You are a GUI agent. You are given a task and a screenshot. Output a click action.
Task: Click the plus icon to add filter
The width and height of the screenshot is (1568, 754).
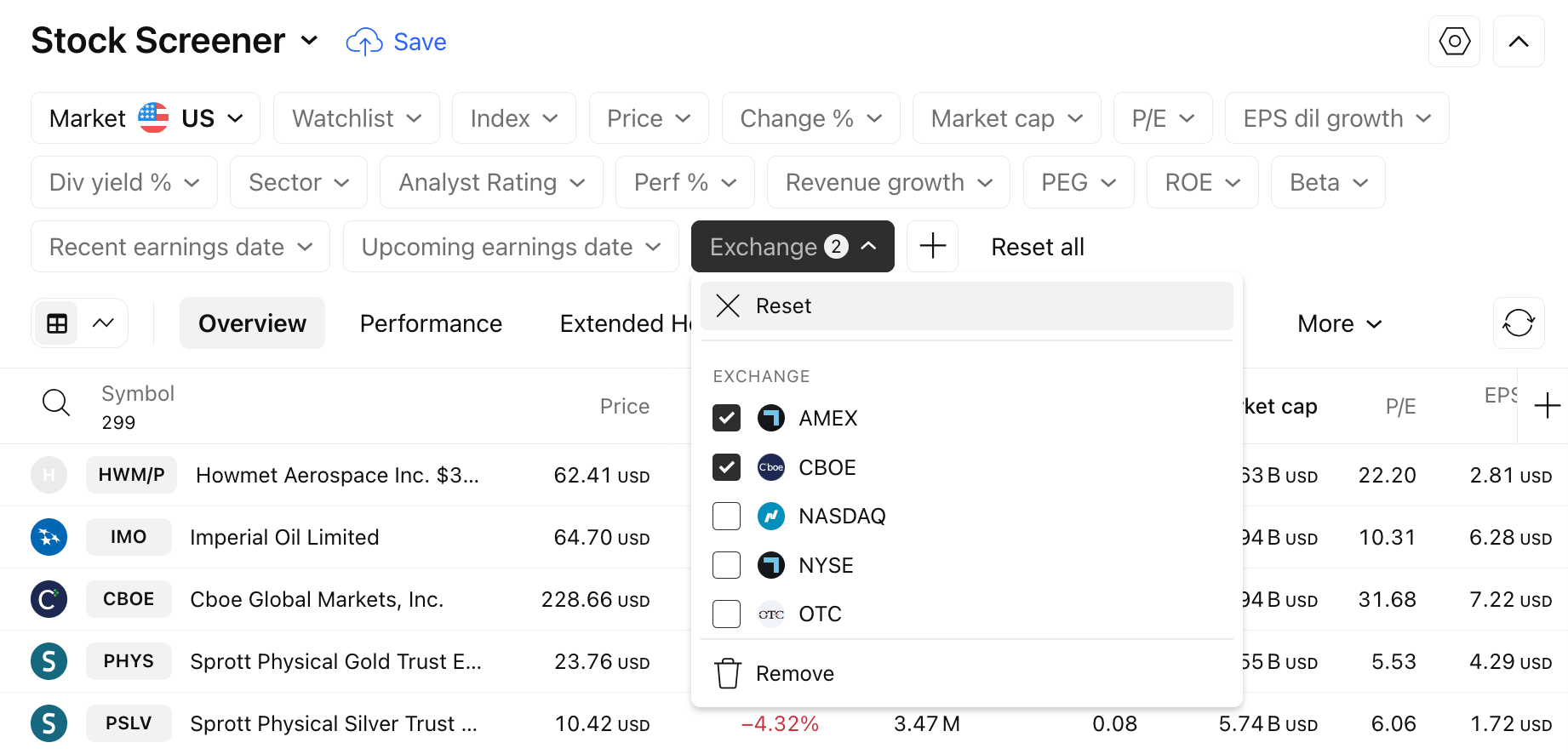[933, 247]
